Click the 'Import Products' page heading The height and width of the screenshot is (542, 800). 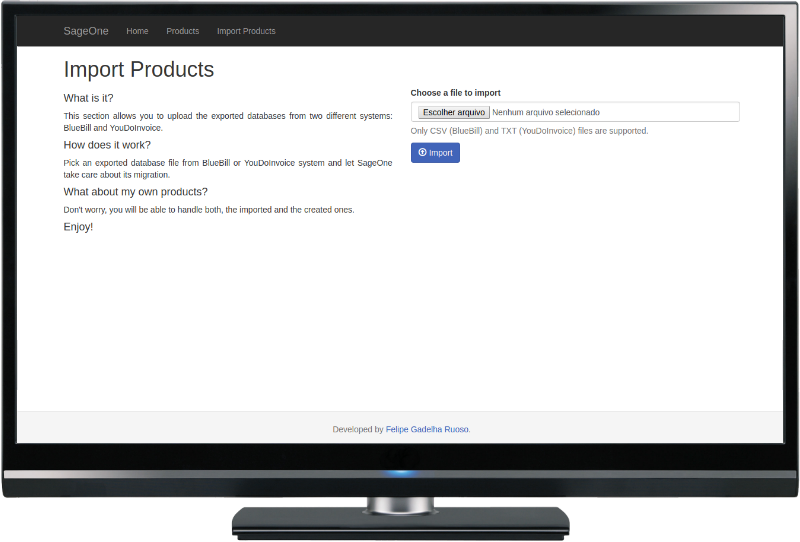pyautogui.click(x=139, y=70)
